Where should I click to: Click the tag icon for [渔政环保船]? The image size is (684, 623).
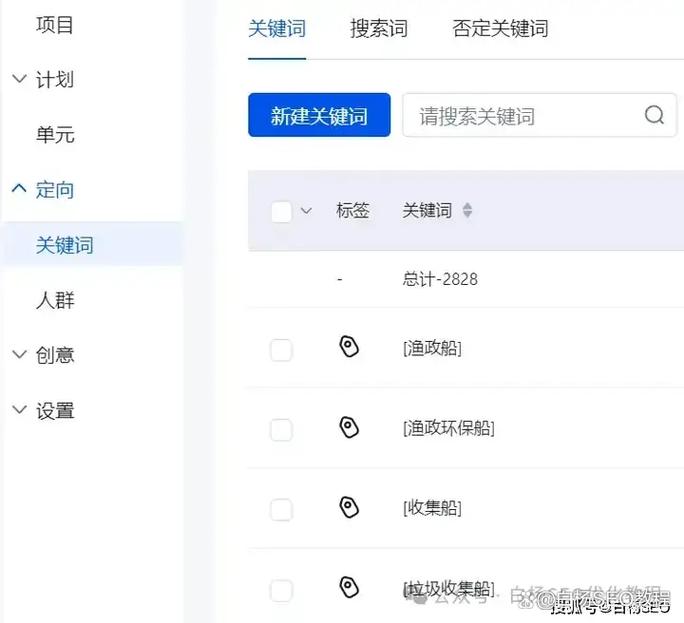click(348, 428)
